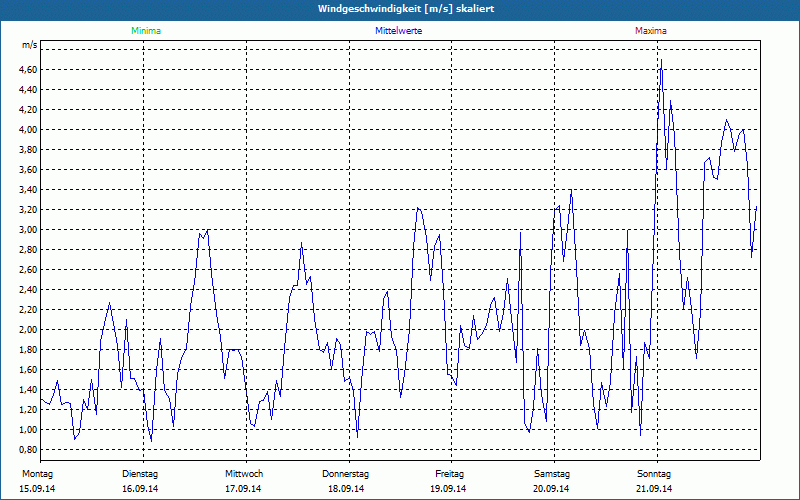Click the 3,00 y-axis value
Screen dimensions: 800x500
point(29,230)
